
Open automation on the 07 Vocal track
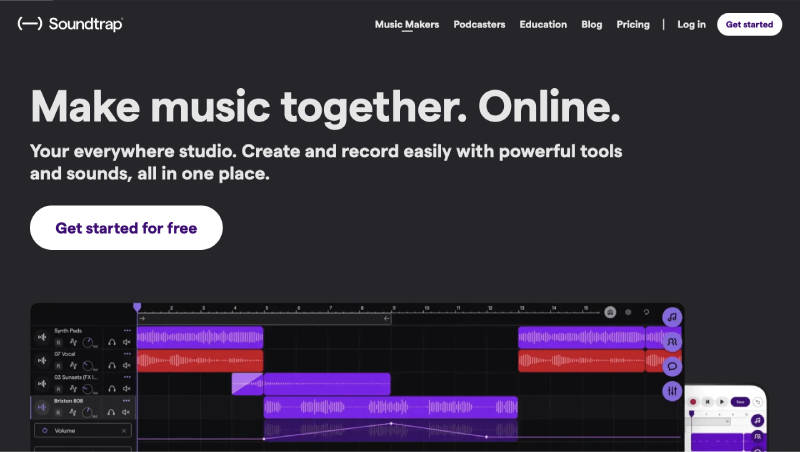pos(73,365)
